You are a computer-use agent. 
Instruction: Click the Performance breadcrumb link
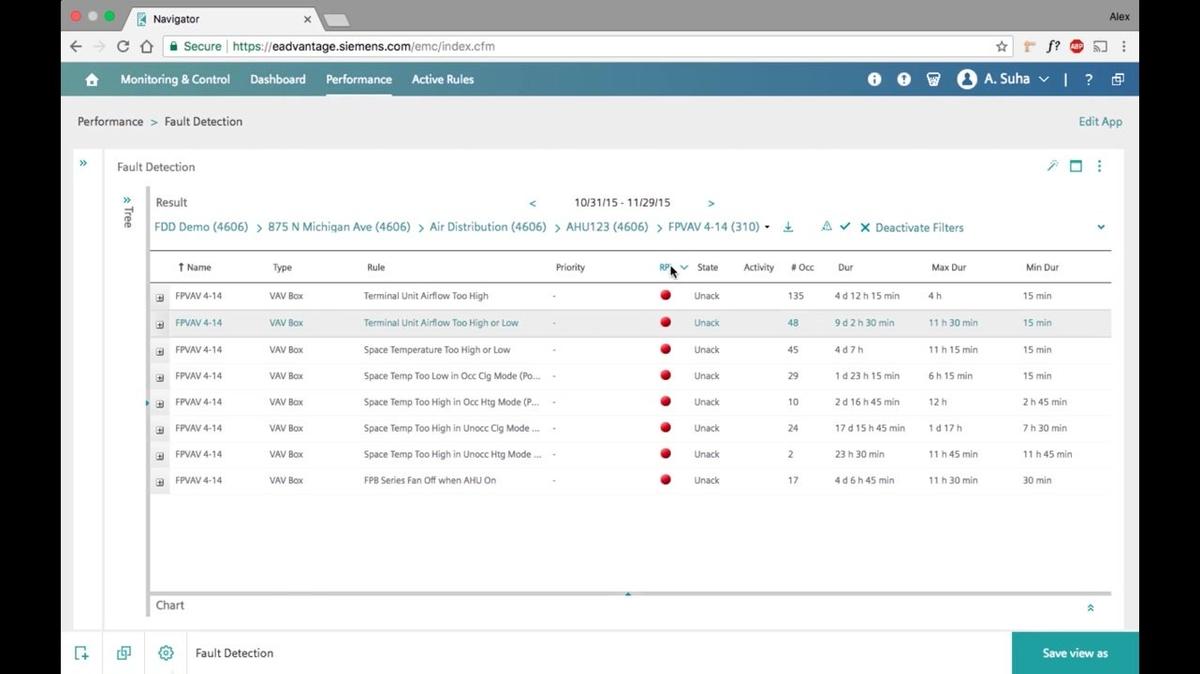point(110,121)
